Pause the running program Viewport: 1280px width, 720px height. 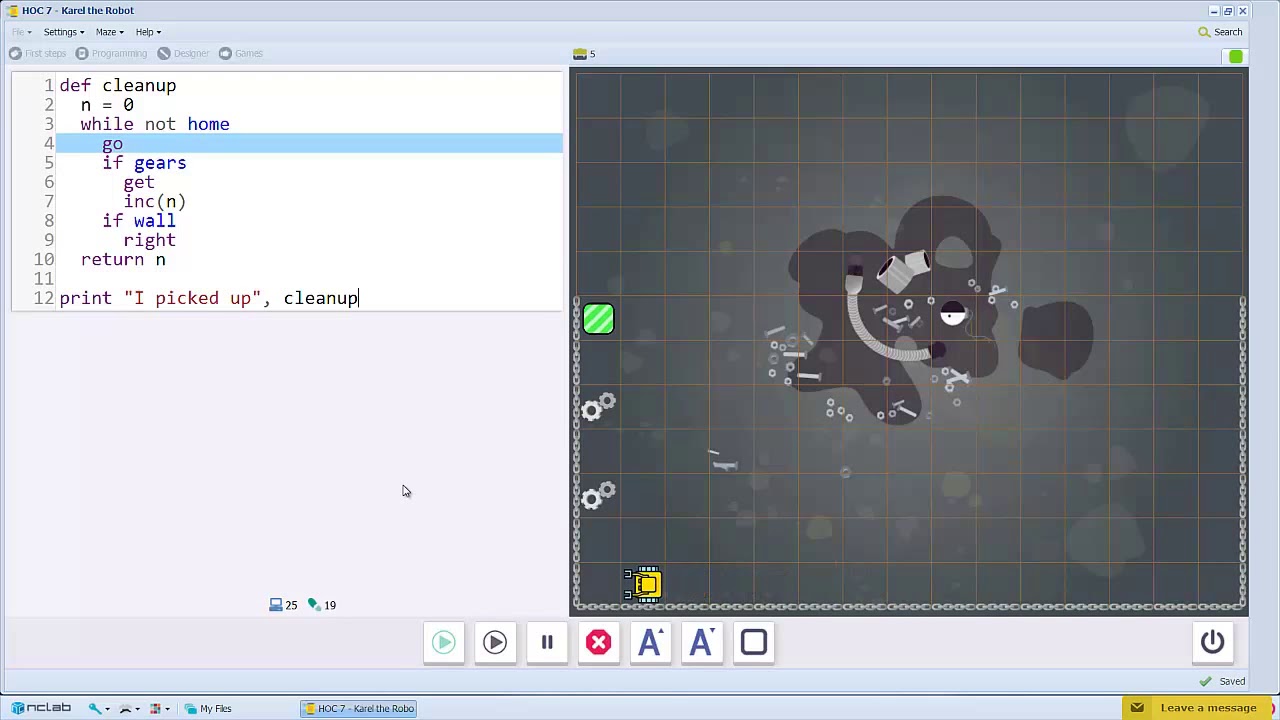coord(547,642)
